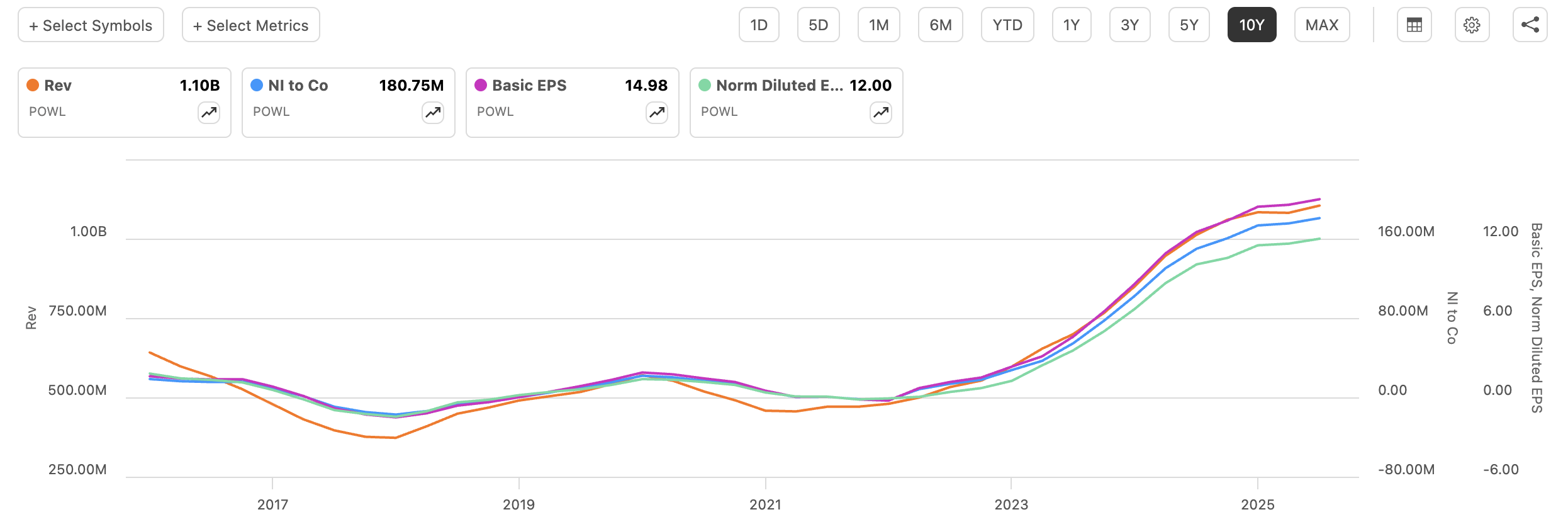Click the 2021 x-axis label
The width and height of the screenshot is (1568, 529).
tap(765, 504)
